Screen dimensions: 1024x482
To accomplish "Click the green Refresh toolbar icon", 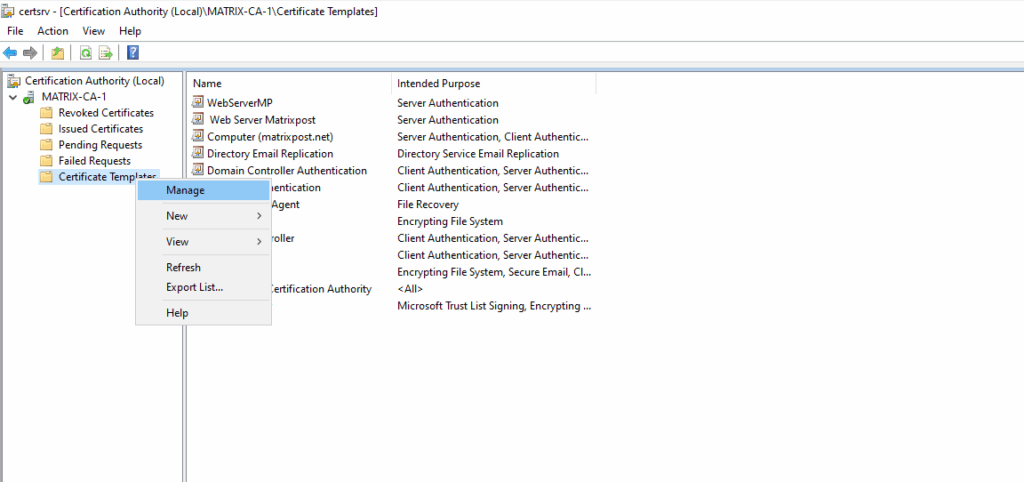I will click(x=85, y=53).
